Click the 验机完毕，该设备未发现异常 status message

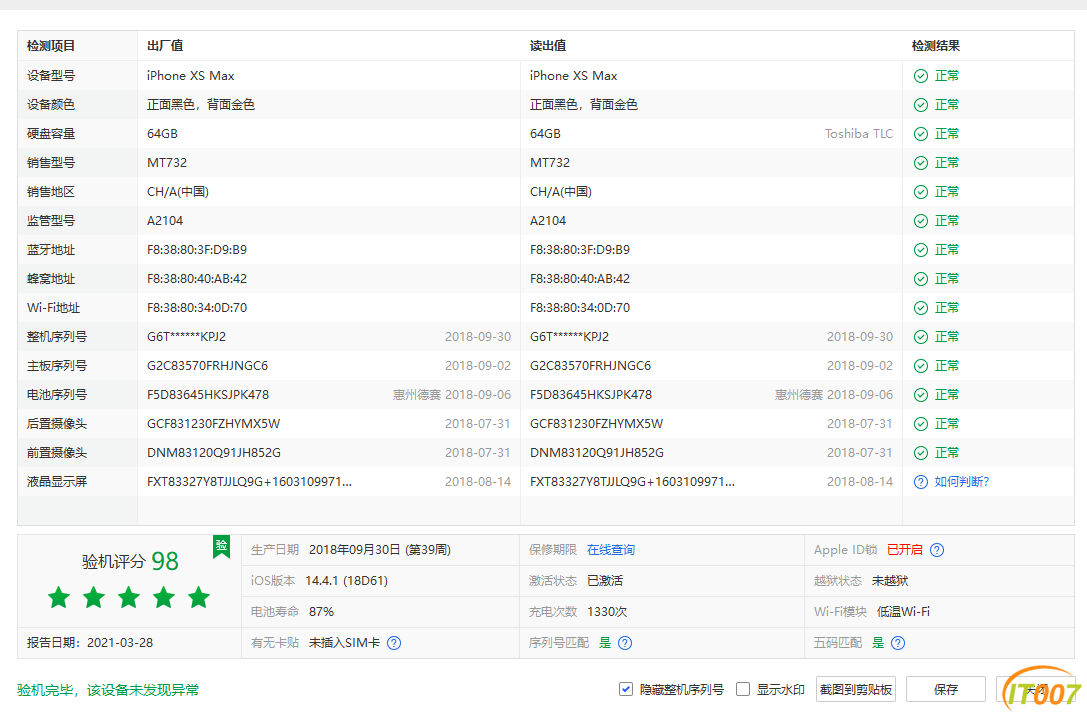point(108,690)
